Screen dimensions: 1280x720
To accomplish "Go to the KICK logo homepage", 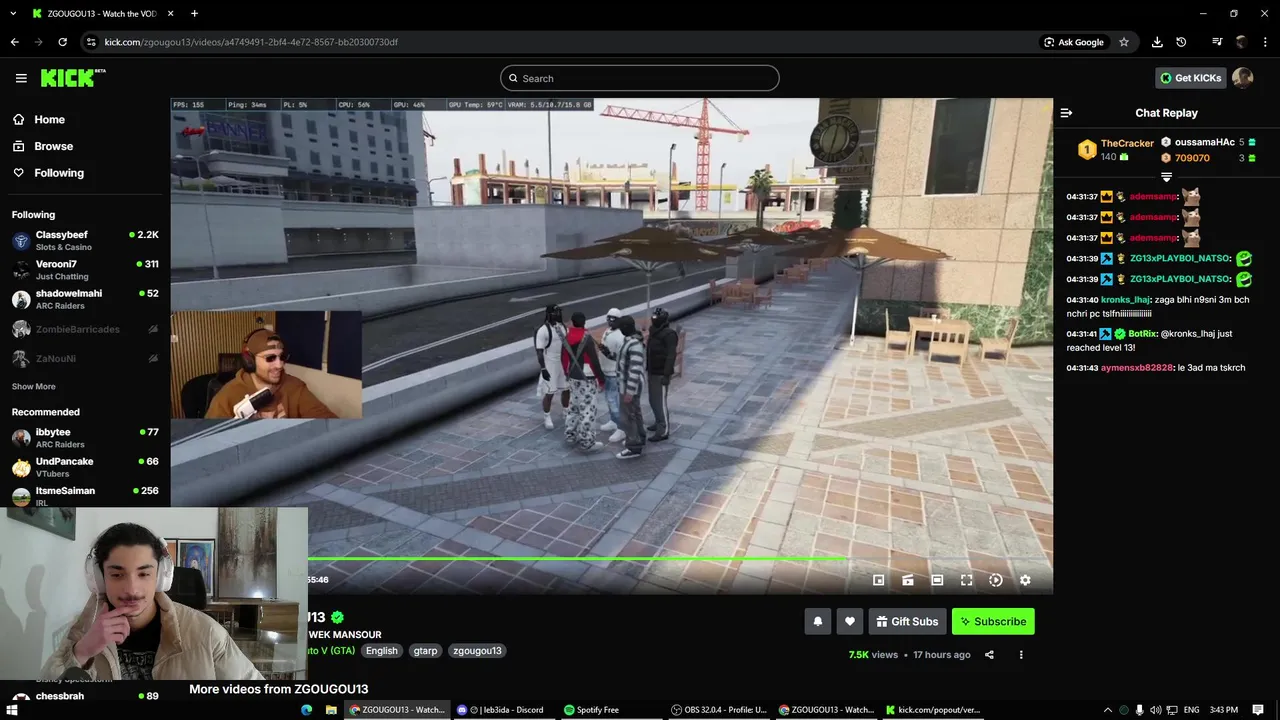I will (x=73, y=78).
